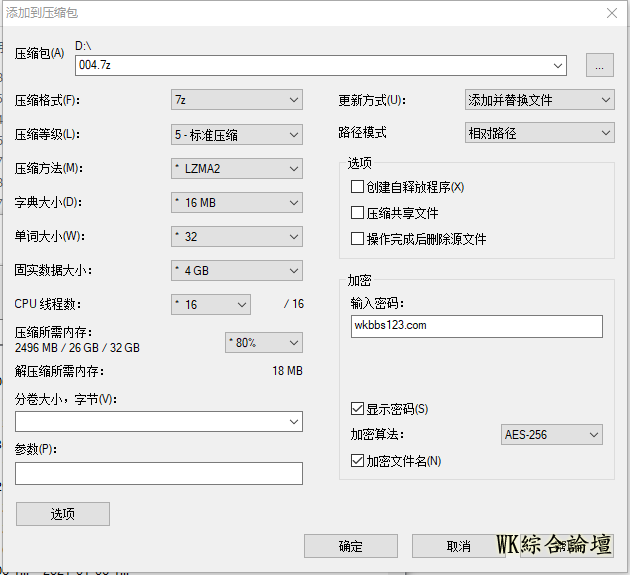630x575 pixels.
Task: Open the 更新方式 dropdown
Action: tap(539, 100)
